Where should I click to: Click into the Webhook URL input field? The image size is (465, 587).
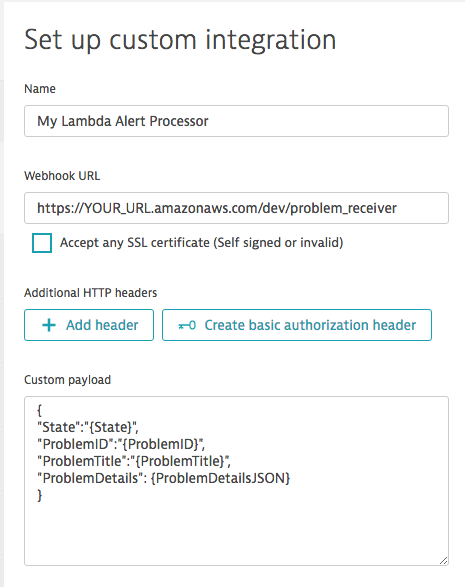point(236,208)
